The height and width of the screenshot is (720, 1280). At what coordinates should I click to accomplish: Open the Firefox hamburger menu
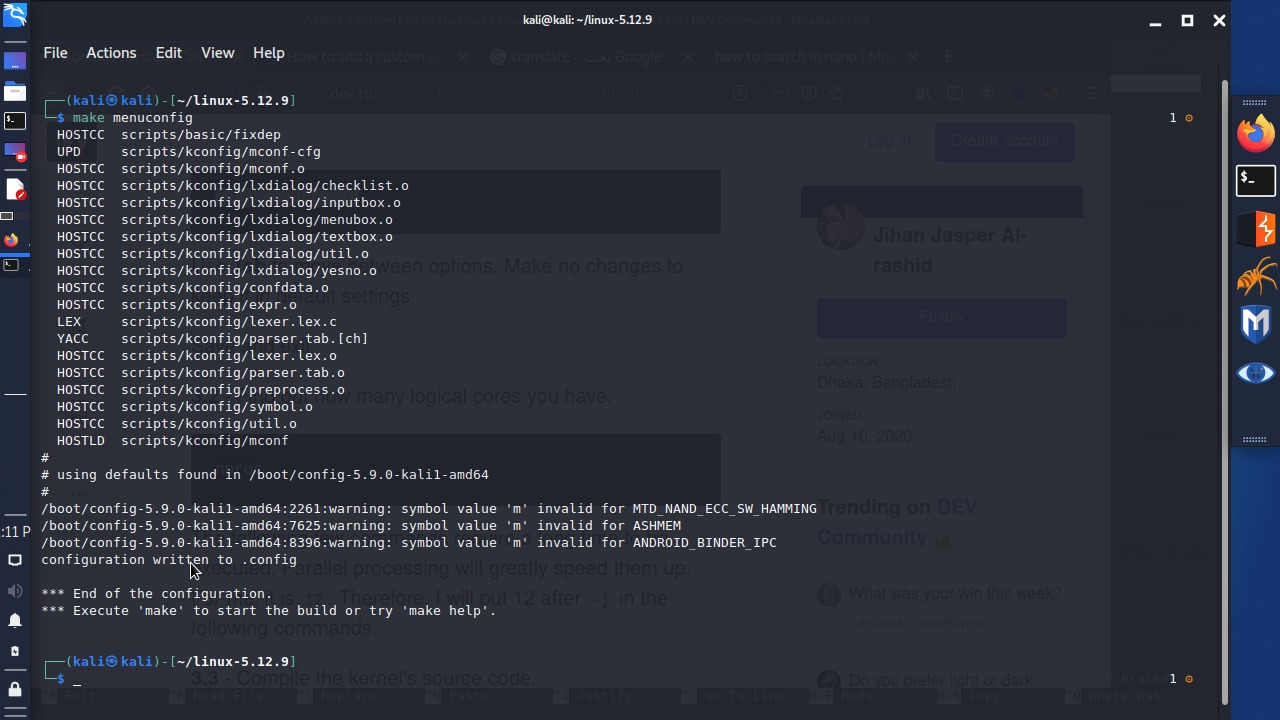coord(1091,93)
